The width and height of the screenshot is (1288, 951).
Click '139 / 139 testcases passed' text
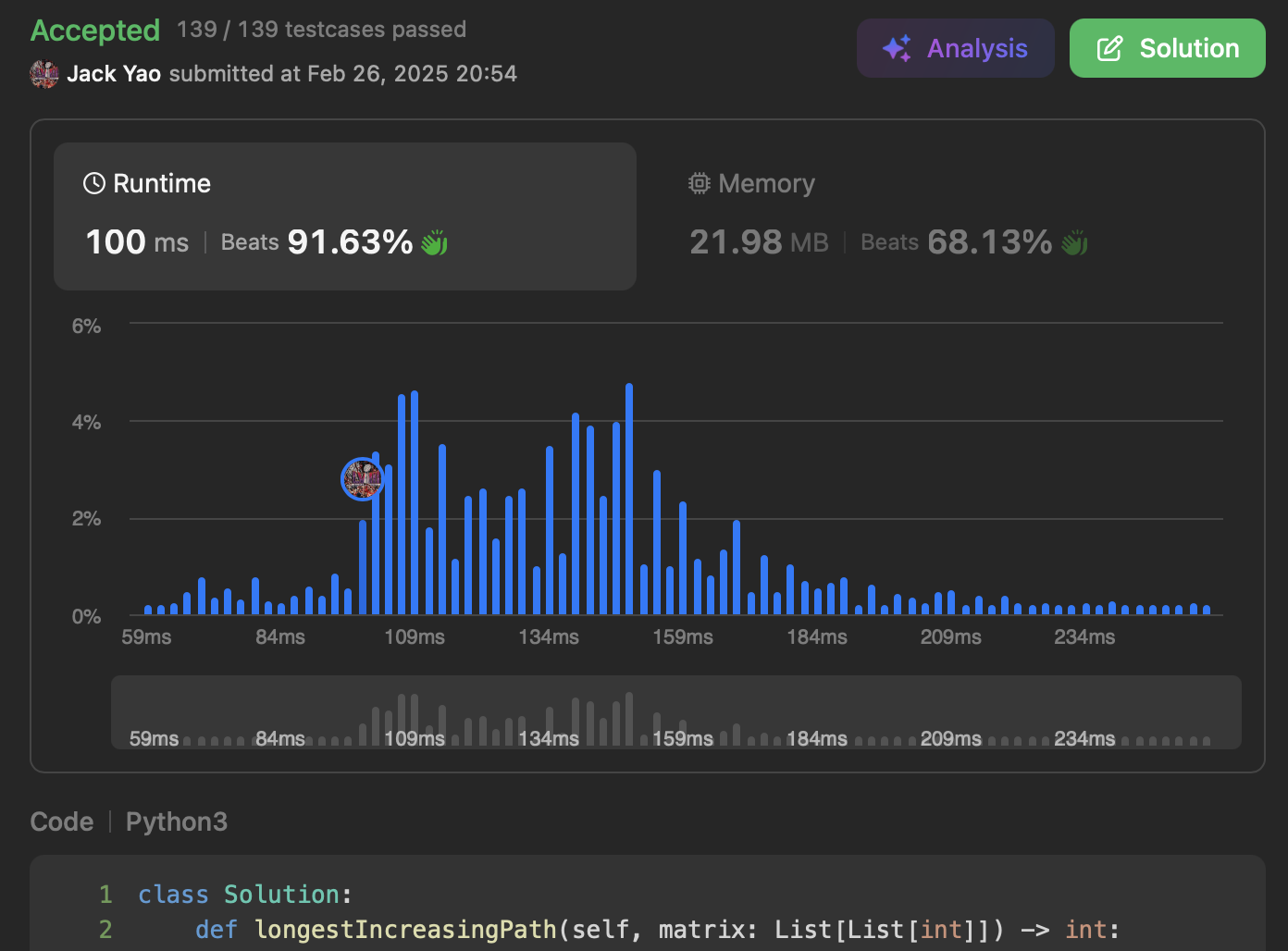322,30
